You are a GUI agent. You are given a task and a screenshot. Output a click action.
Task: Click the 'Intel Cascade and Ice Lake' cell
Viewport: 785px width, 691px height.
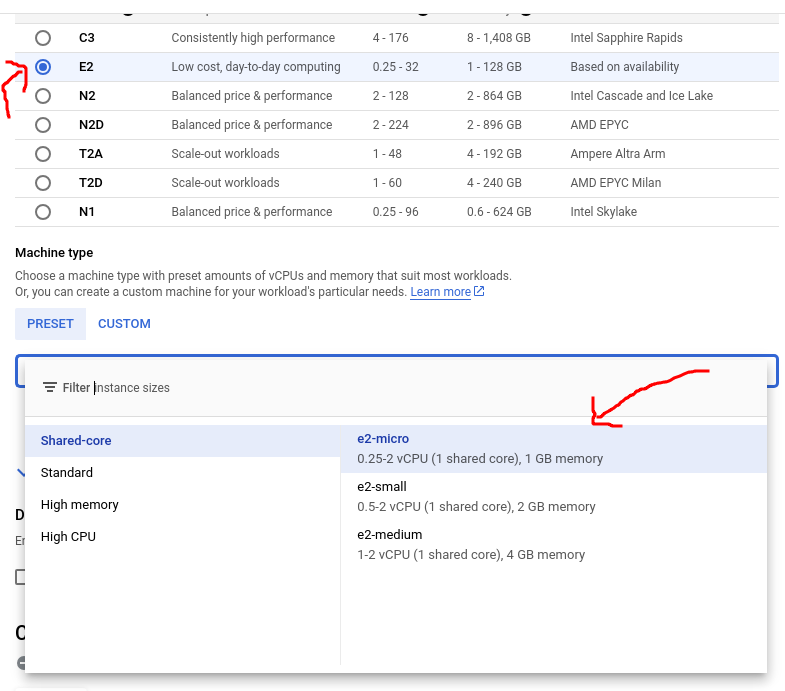(641, 96)
